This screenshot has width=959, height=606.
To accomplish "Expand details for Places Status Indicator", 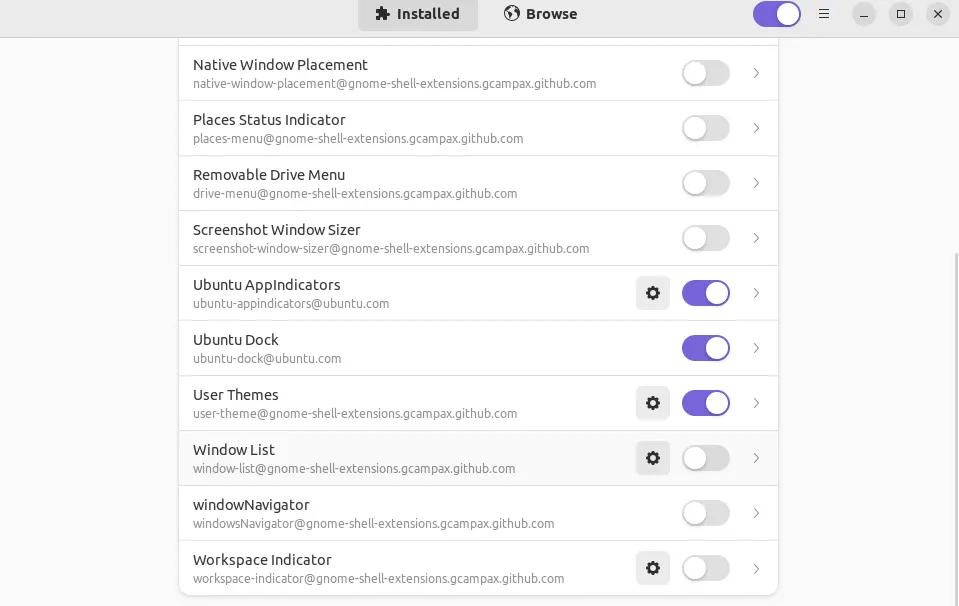I will pyautogui.click(x=756, y=128).
